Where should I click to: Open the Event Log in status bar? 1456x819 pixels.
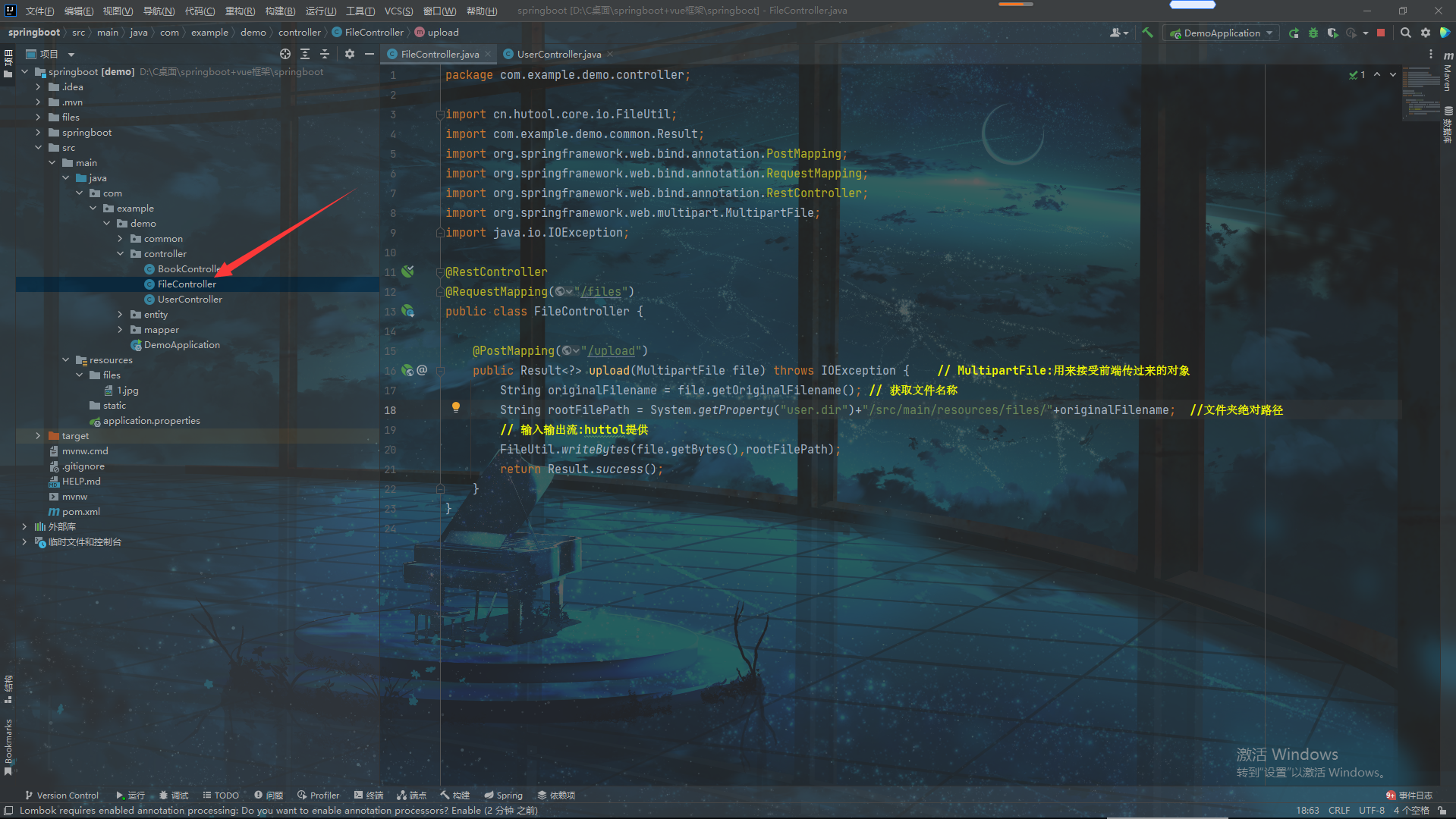pyautogui.click(x=1409, y=795)
